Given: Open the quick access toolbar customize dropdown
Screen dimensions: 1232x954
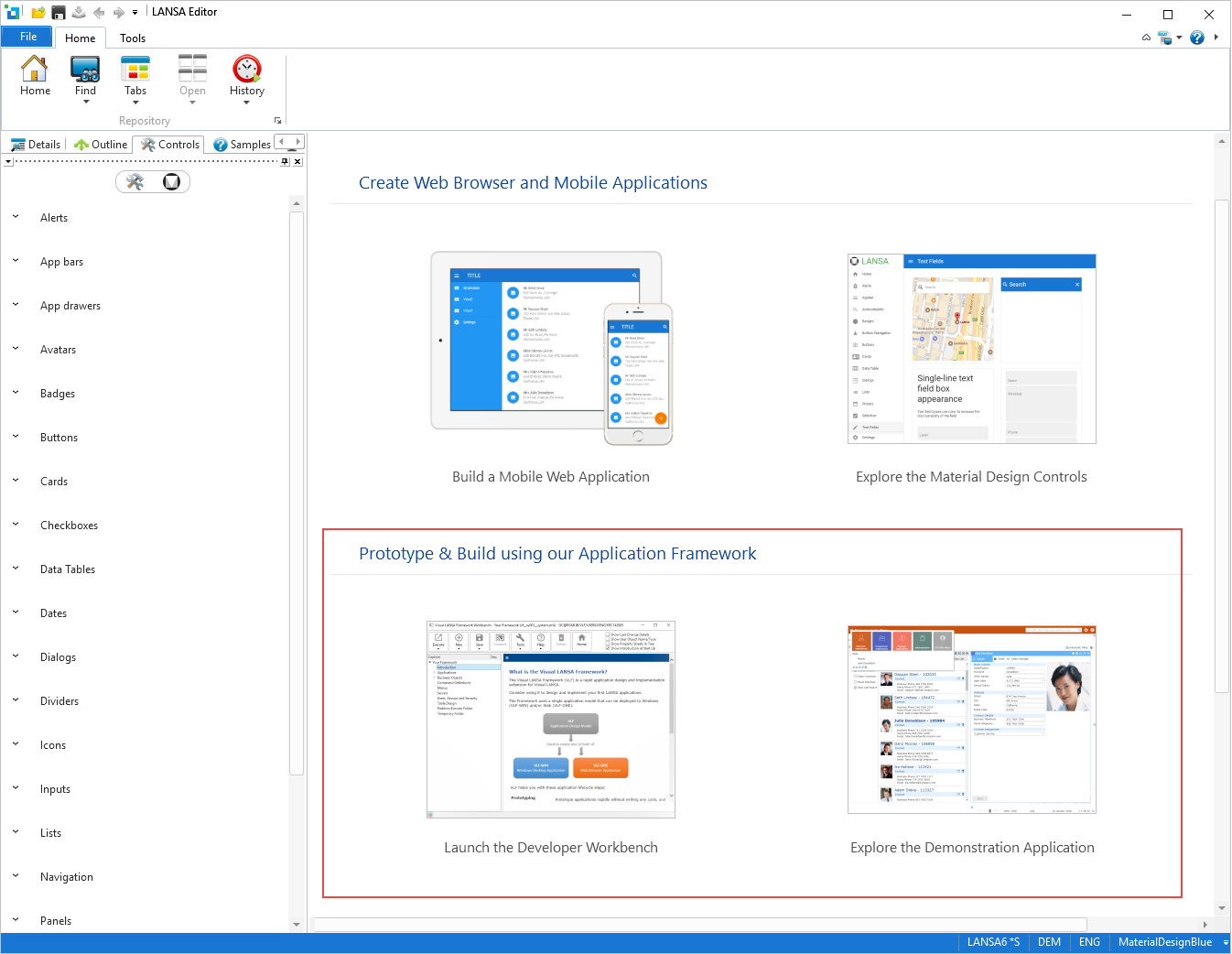Looking at the screenshot, I should 135,13.
